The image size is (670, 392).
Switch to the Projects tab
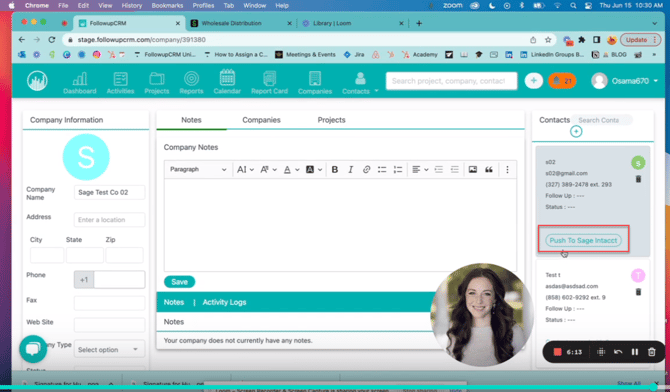click(x=331, y=120)
